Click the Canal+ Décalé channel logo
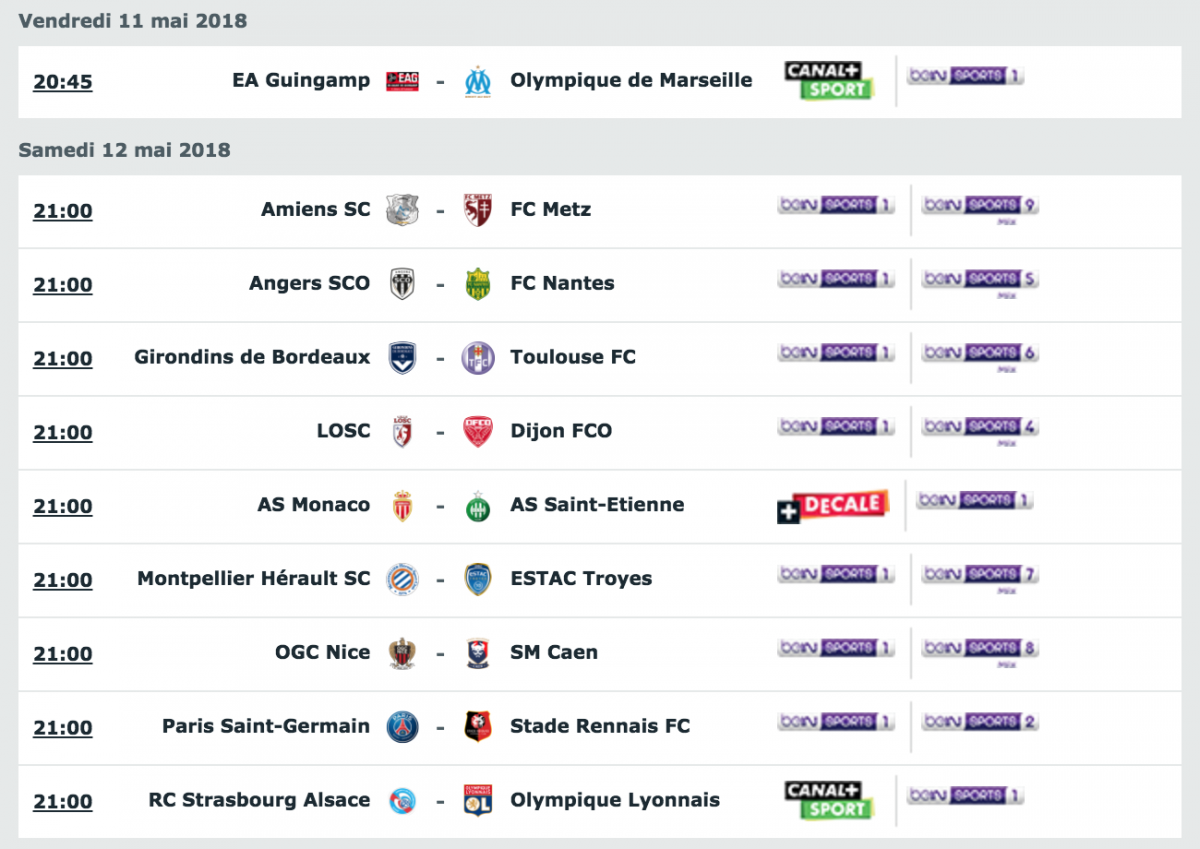Viewport: 1200px width, 849px height. coord(833,506)
